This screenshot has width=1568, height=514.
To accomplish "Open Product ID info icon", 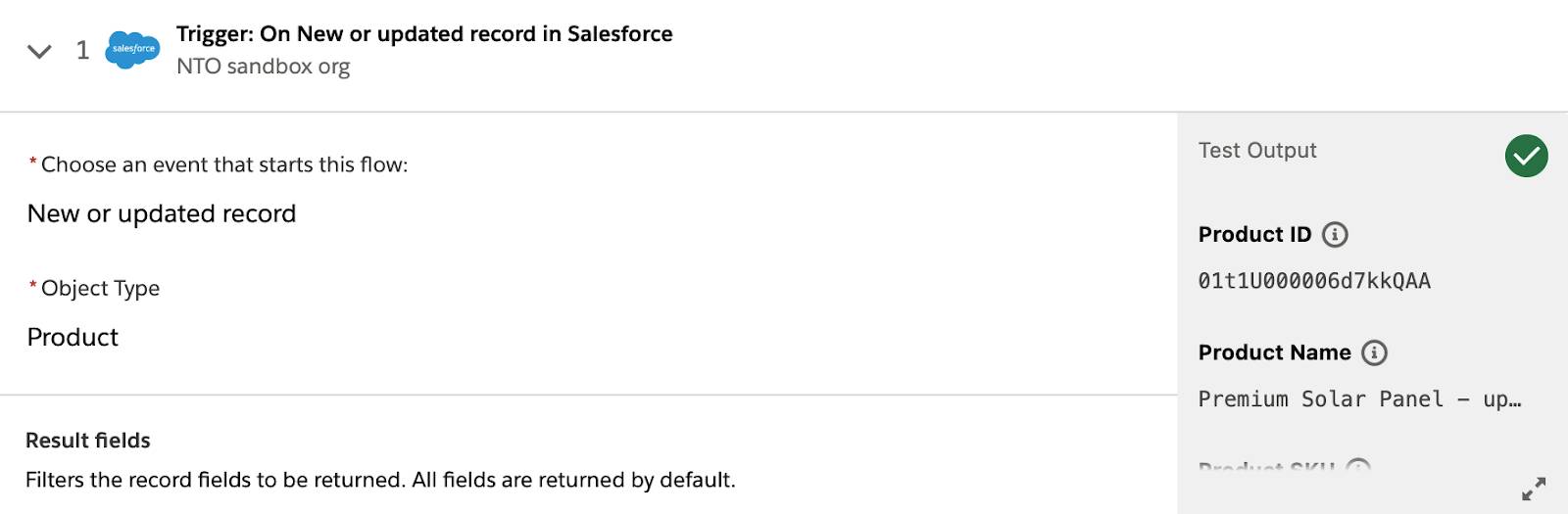I will [1335, 235].
